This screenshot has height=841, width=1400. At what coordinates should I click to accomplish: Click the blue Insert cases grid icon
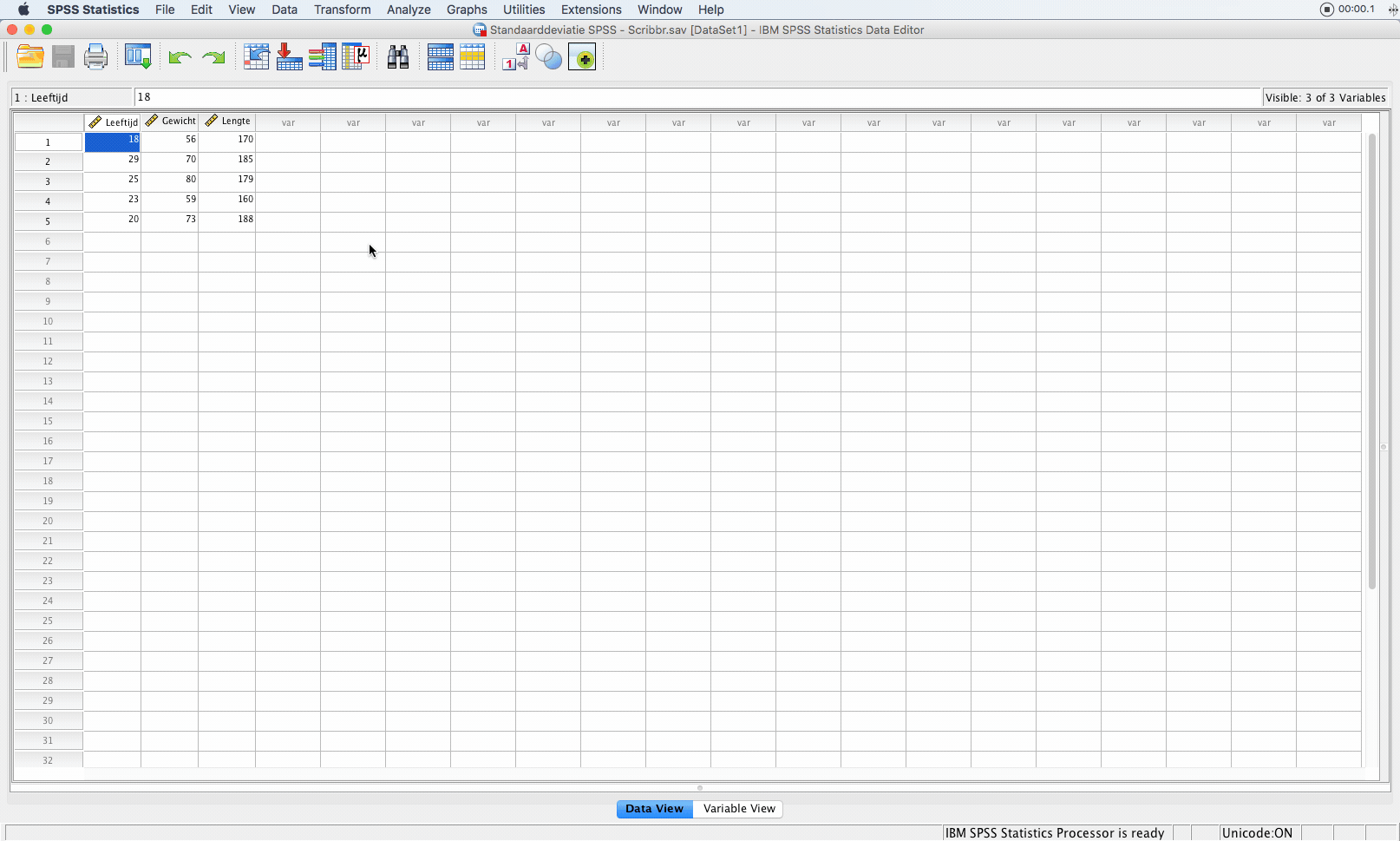click(x=441, y=57)
